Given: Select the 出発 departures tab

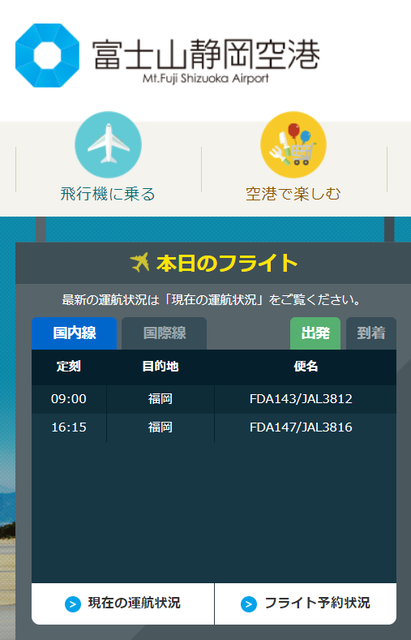Looking at the screenshot, I should tap(315, 333).
